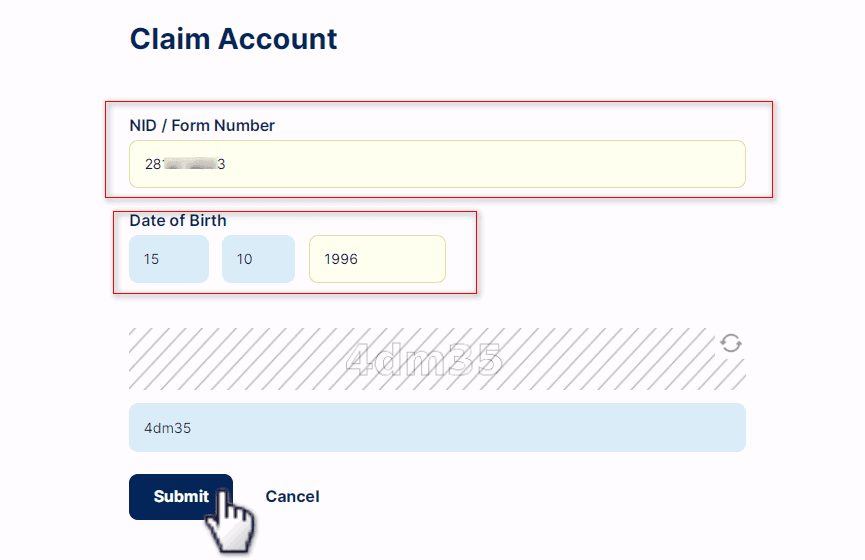
Task: Select the birth day field showing 15
Action: click(x=169, y=259)
